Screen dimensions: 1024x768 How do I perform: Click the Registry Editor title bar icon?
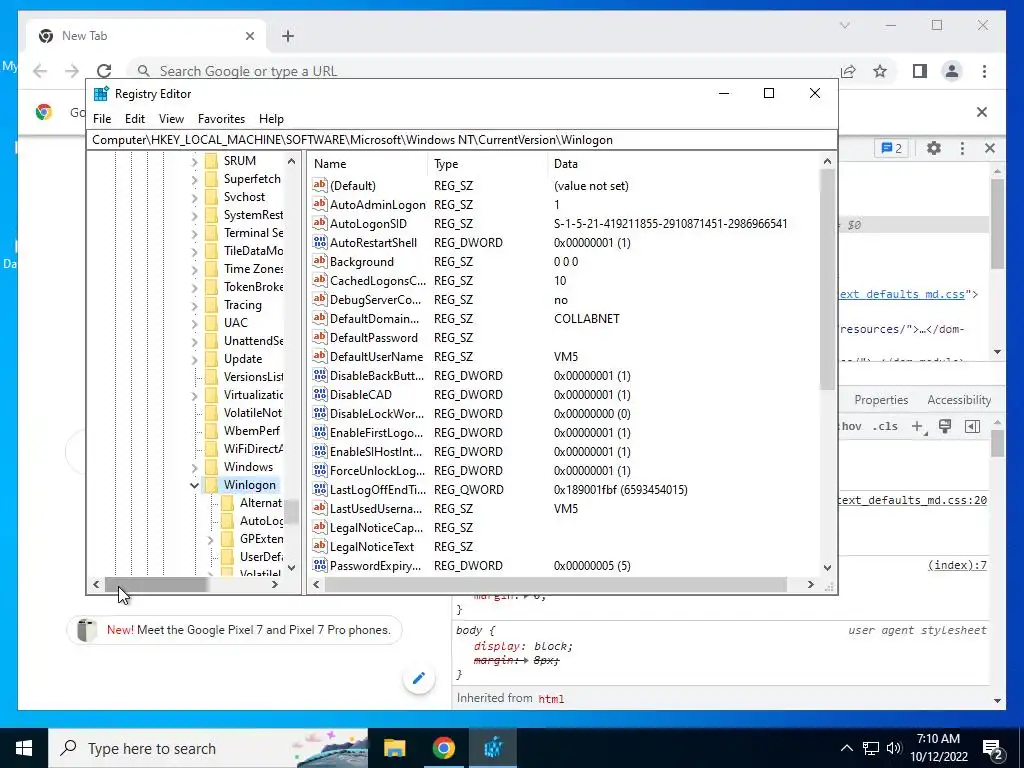[101, 93]
